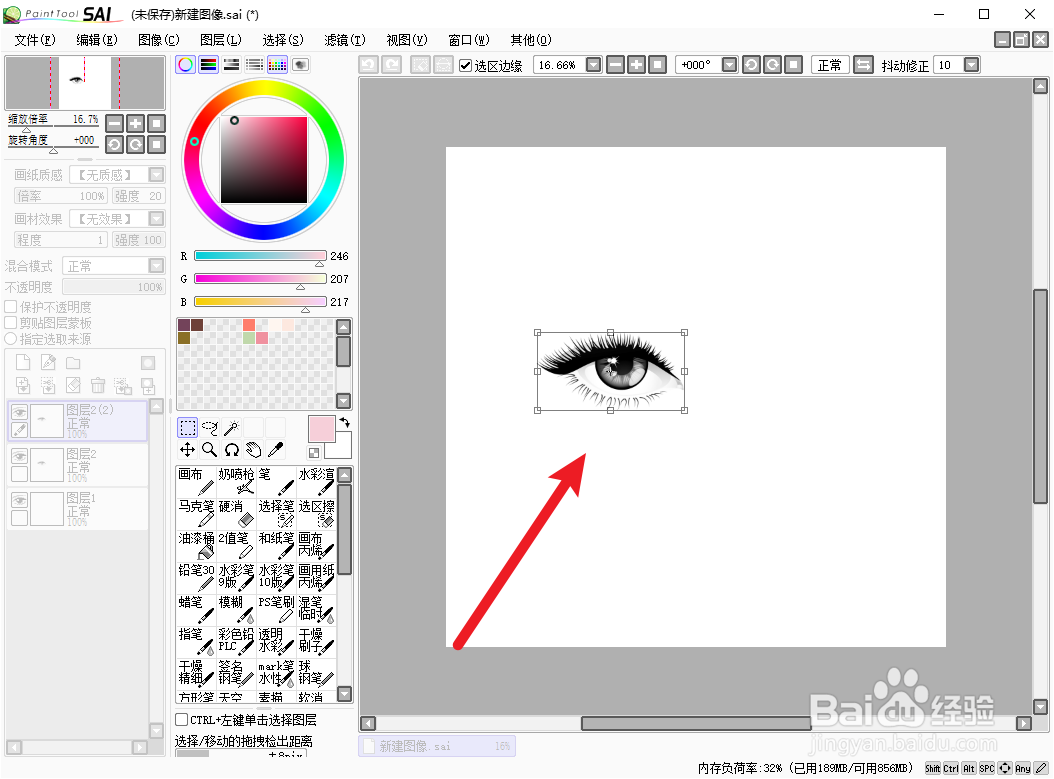This screenshot has width=1054, height=779.
Task: Open the 滤镜(T) menu
Action: tap(345, 40)
